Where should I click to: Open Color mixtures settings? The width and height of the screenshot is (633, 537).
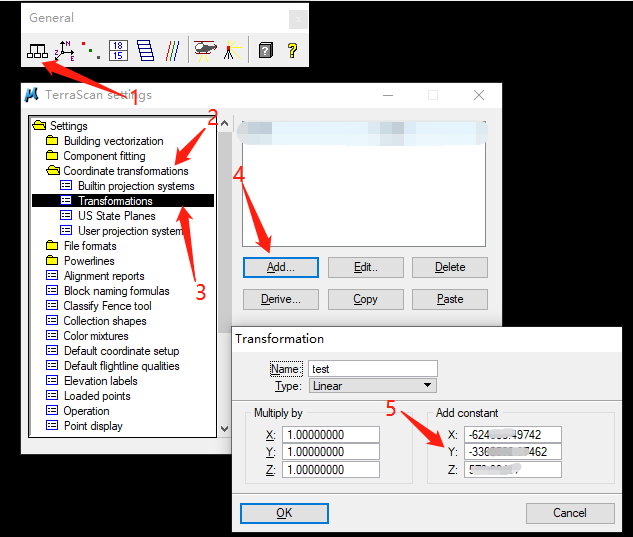point(96,336)
